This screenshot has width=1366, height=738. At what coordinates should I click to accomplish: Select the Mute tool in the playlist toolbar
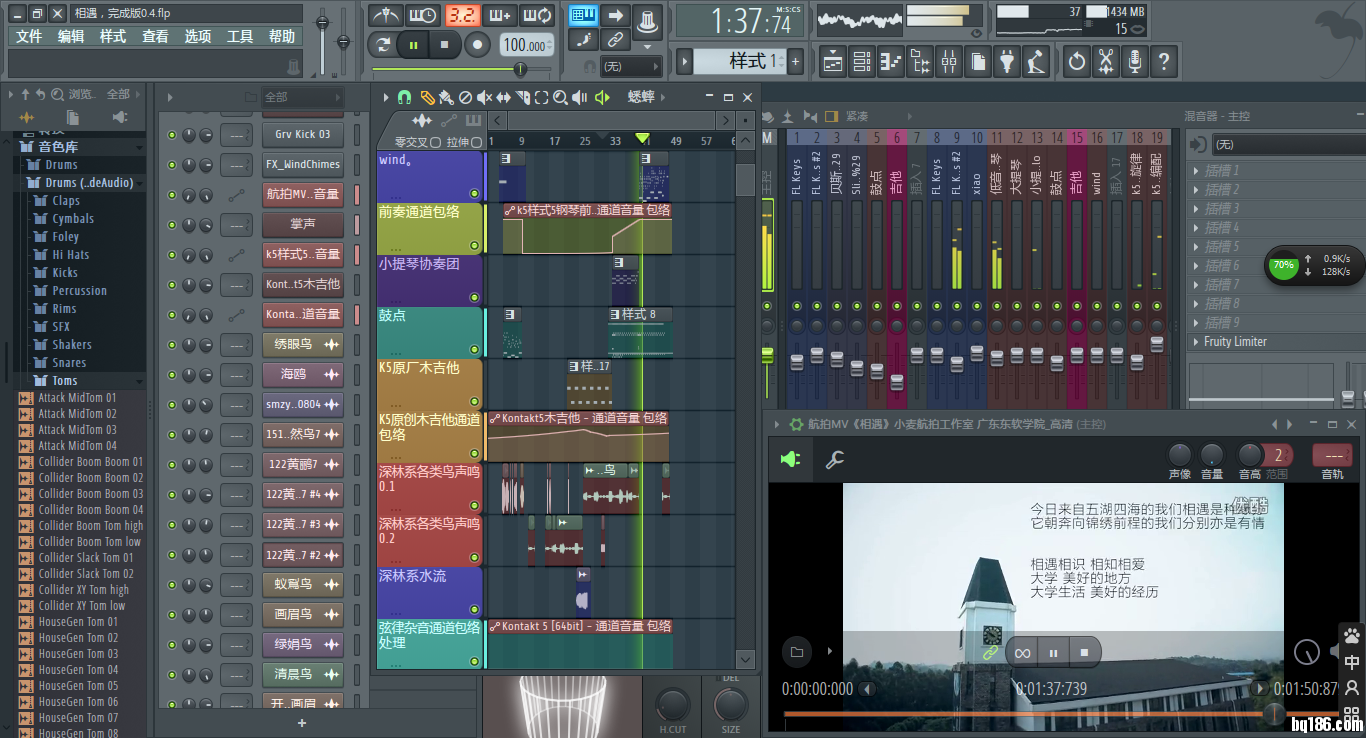tap(484, 97)
